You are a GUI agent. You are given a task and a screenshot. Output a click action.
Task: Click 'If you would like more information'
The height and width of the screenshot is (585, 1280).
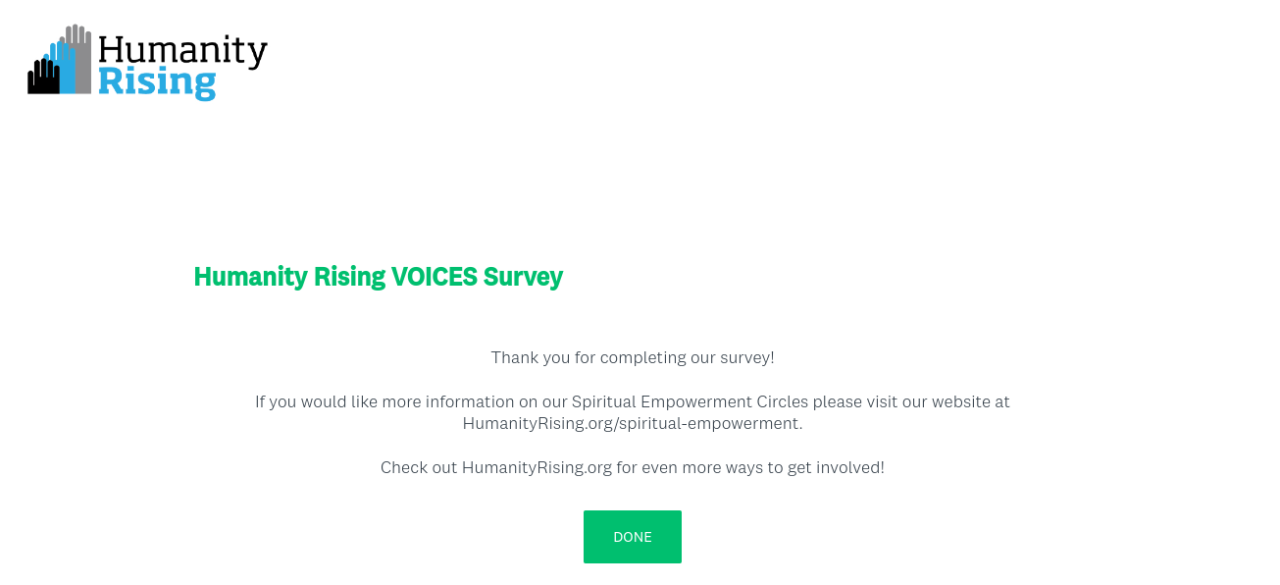tap(384, 402)
